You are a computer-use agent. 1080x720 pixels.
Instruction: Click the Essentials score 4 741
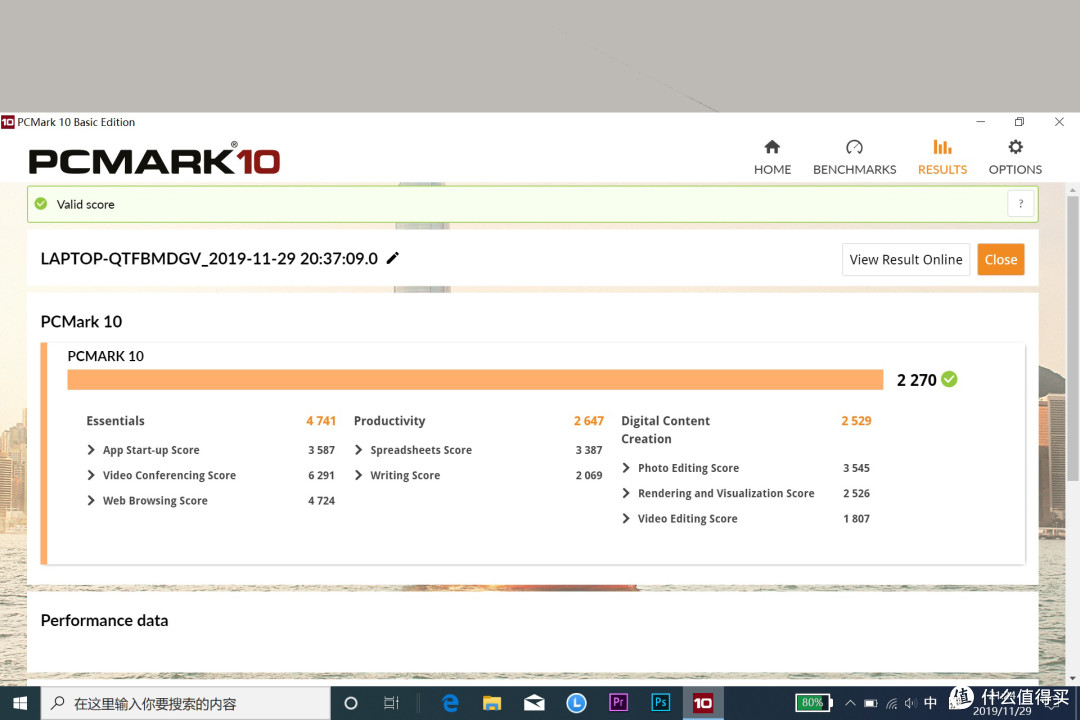[321, 421]
